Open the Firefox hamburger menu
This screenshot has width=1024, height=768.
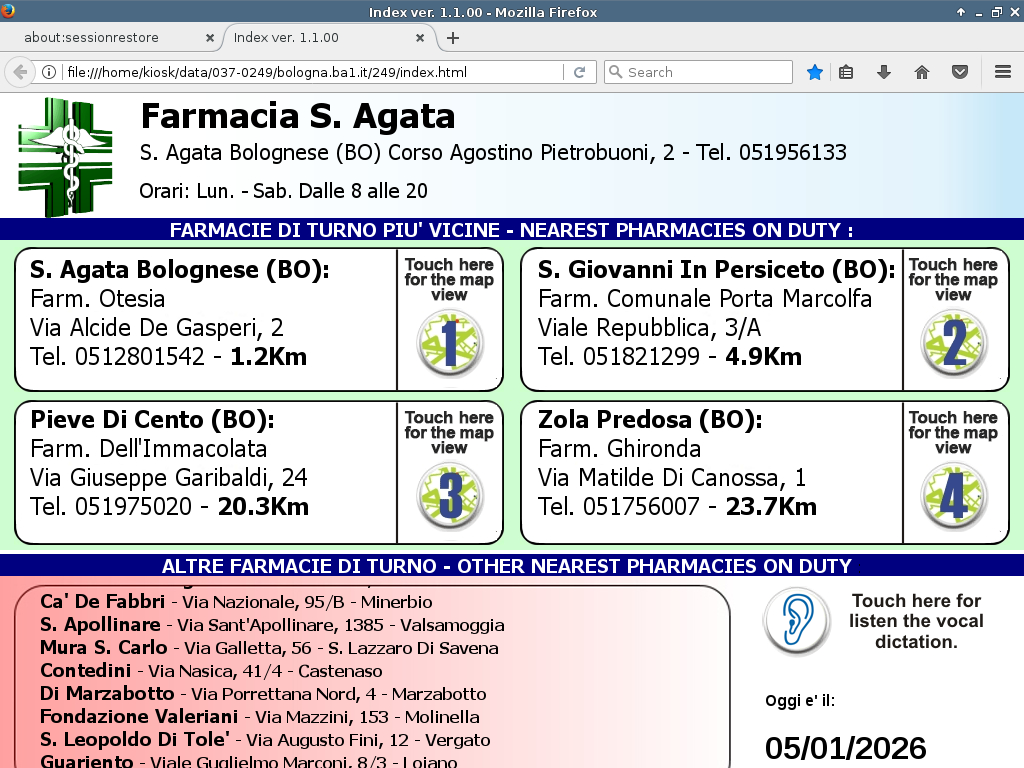click(x=1003, y=72)
